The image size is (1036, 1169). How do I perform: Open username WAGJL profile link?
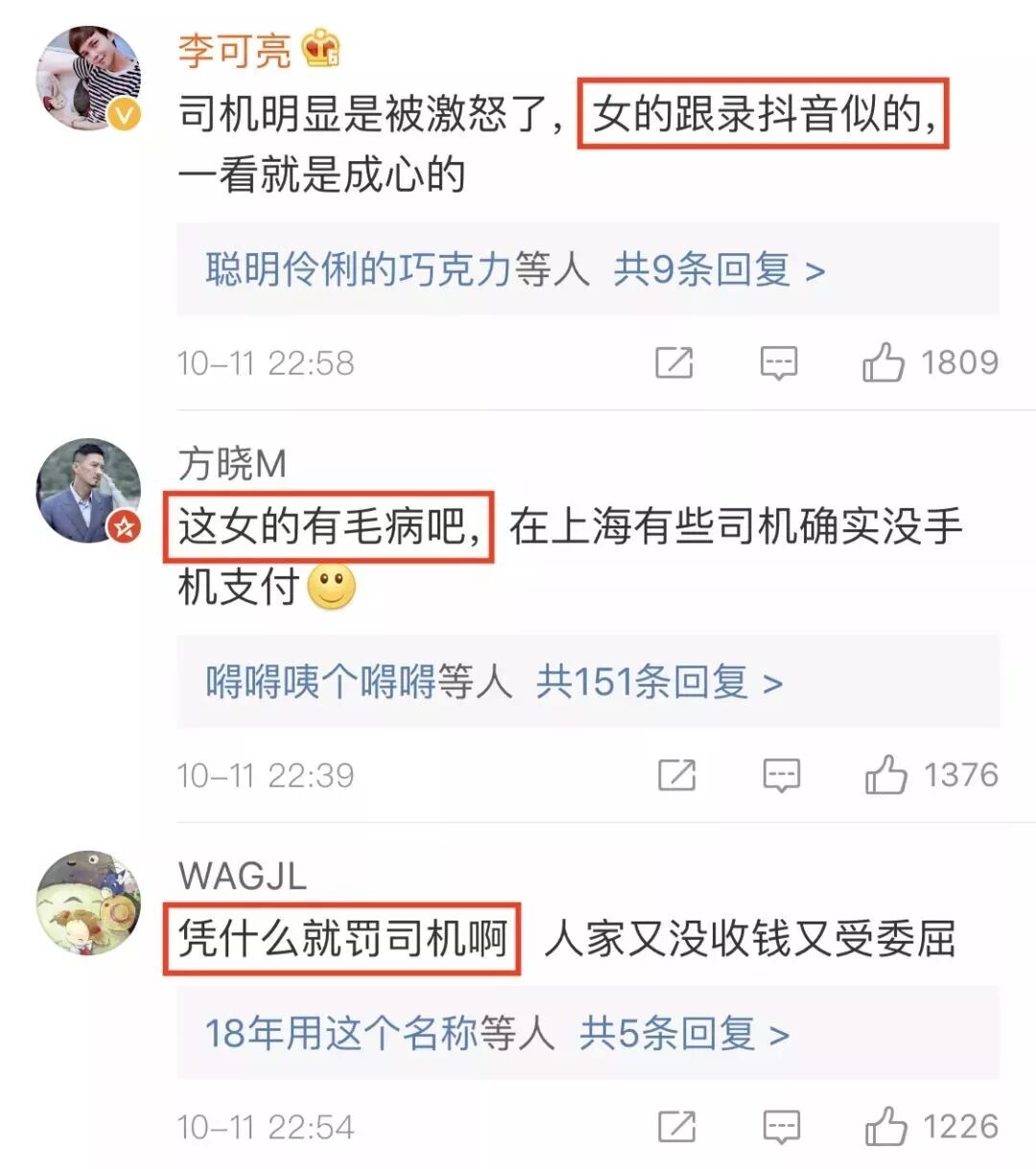[x=242, y=876]
